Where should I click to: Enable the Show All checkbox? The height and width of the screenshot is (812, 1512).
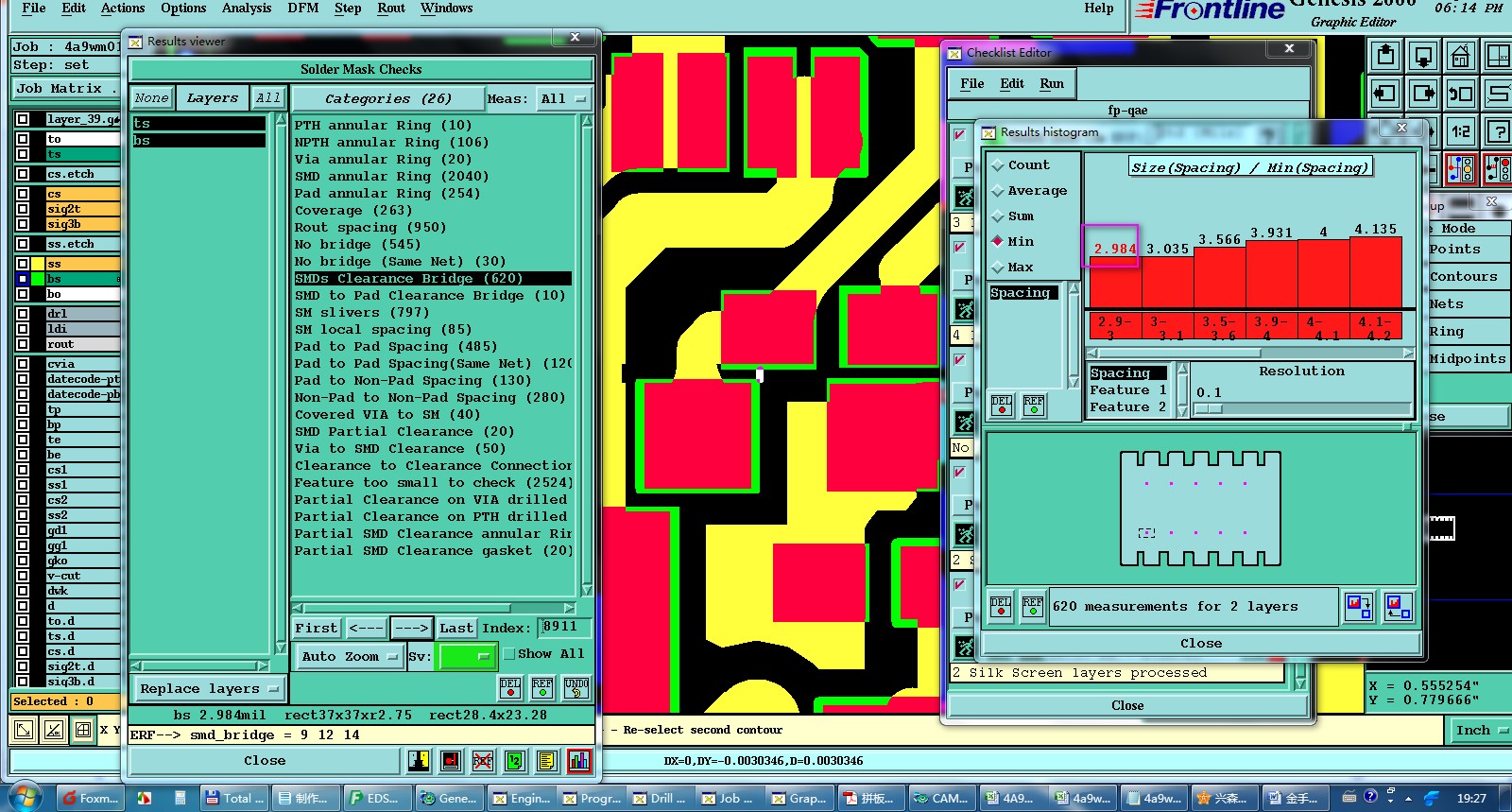pos(509,654)
